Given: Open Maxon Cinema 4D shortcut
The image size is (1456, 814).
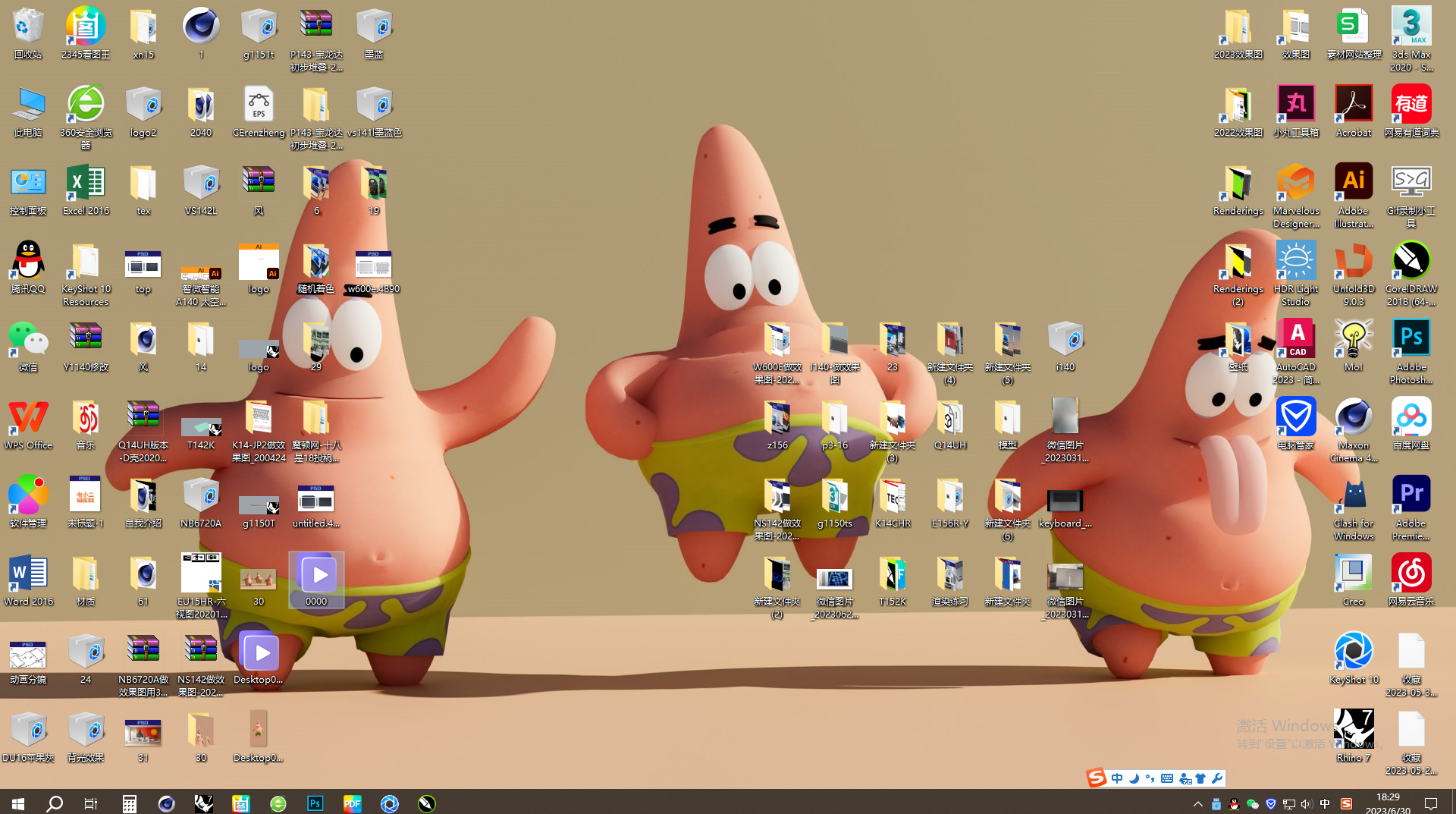Looking at the screenshot, I should point(1354,430).
